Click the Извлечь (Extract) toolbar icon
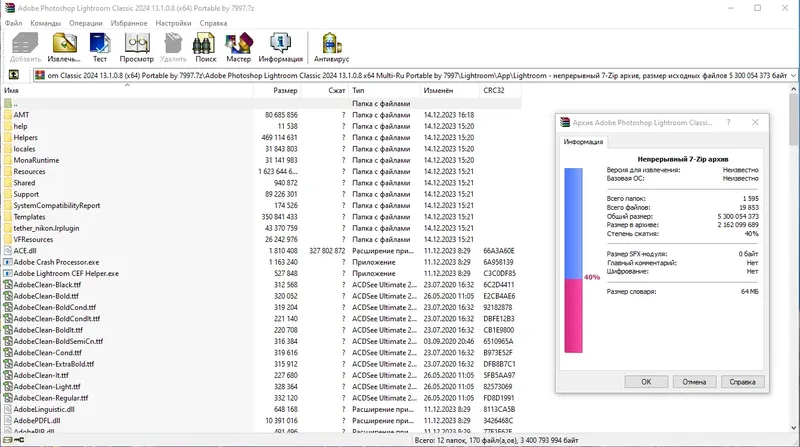 coord(65,43)
